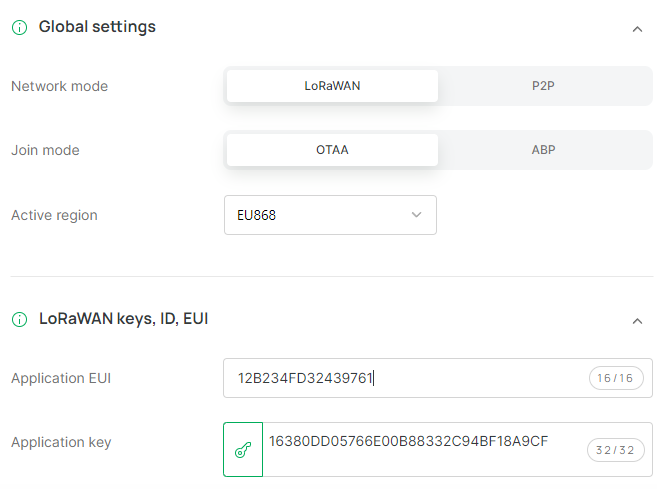
Task: Click the Join mode label
Action: coord(45,150)
